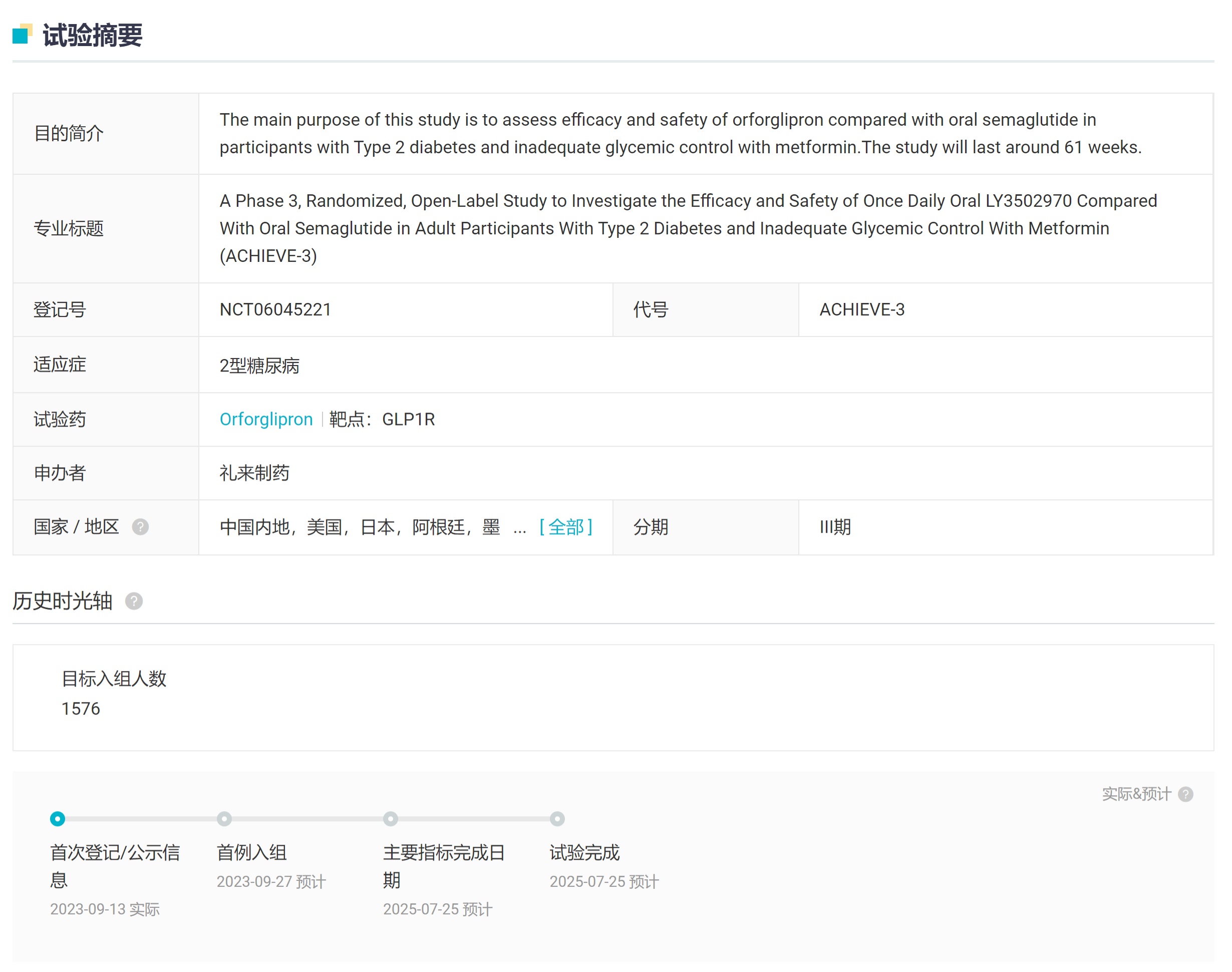1232x972 pixels.
Task: Expand full country list via [全部]
Action: (565, 527)
